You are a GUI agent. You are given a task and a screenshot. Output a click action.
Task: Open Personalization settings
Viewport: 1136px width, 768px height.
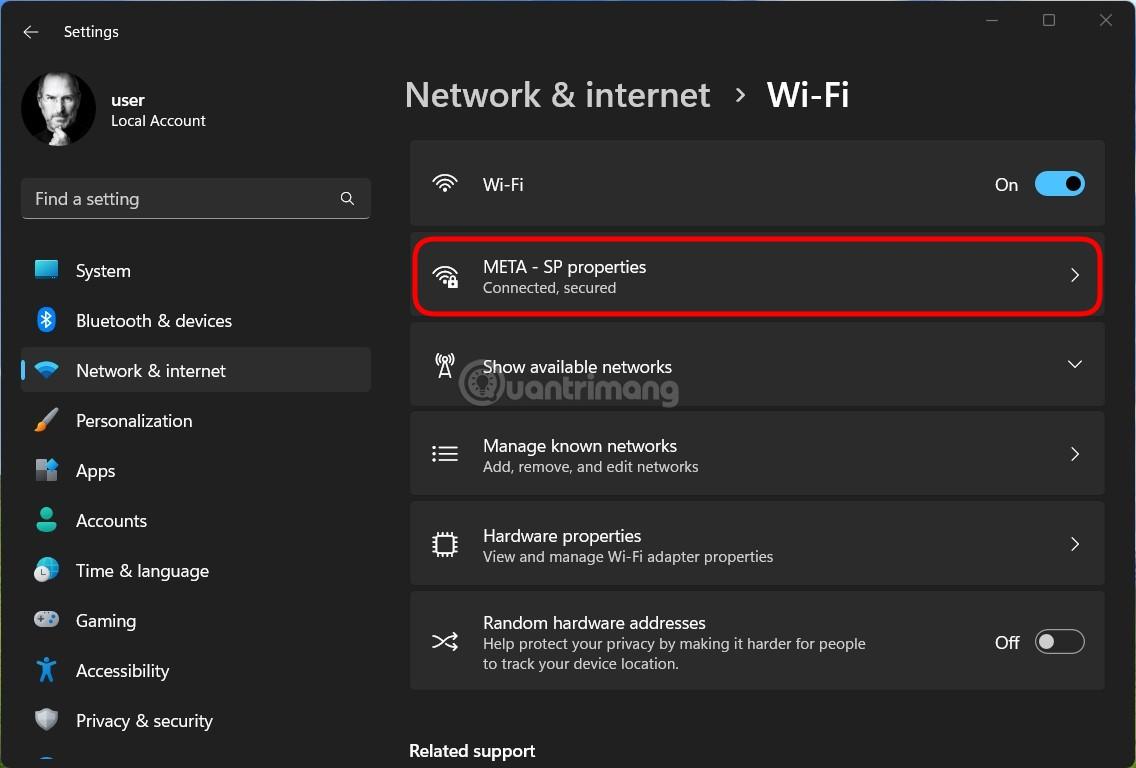(196, 420)
